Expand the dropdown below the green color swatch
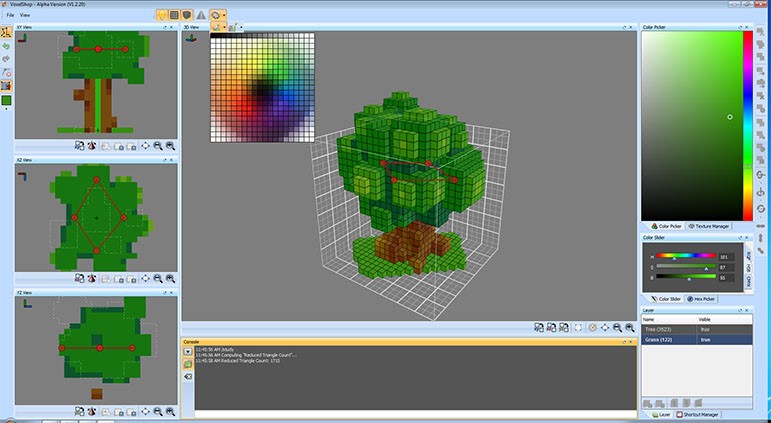The width and height of the screenshot is (771, 423). pos(6,110)
